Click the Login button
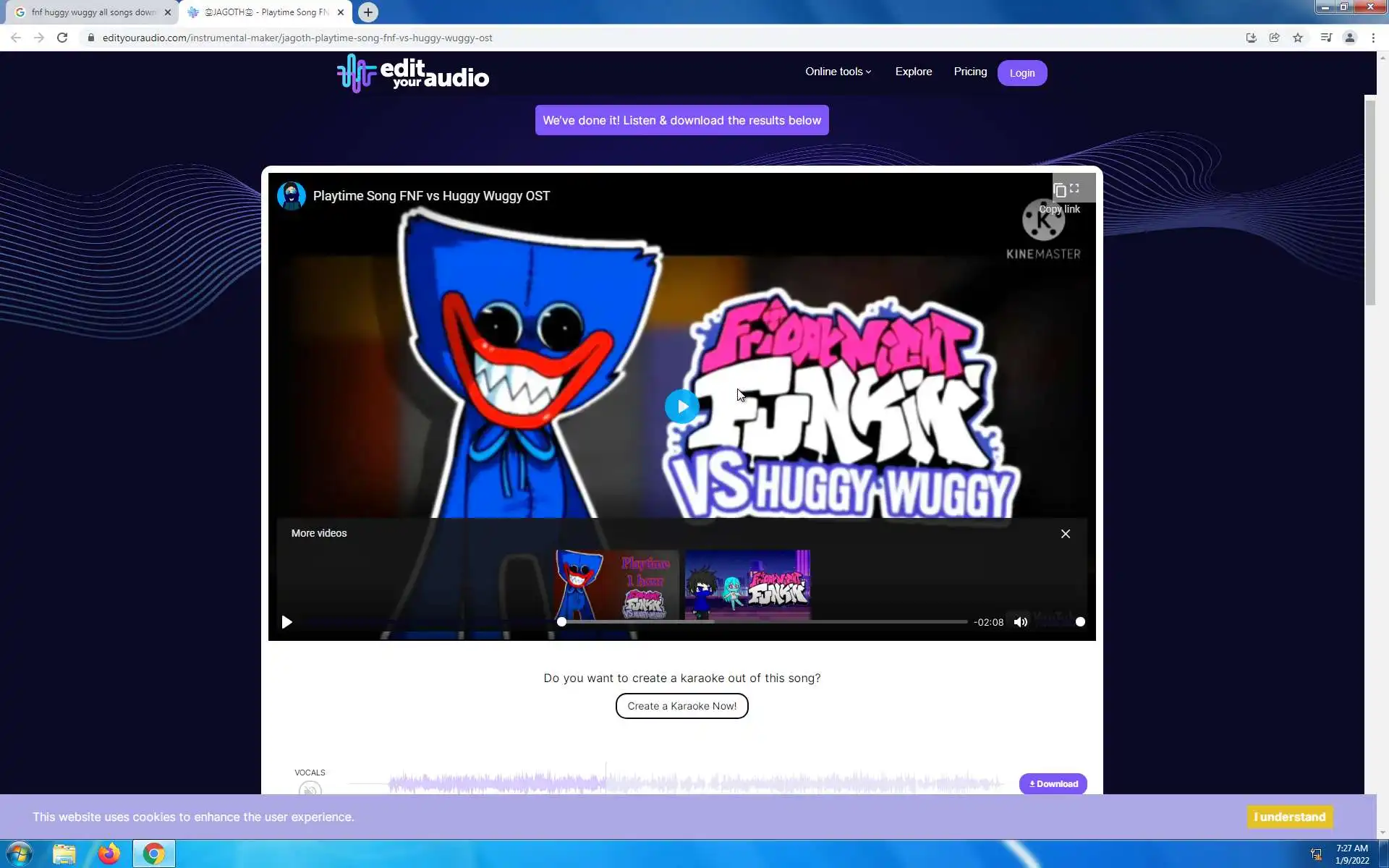The image size is (1389, 868). tap(1021, 73)
